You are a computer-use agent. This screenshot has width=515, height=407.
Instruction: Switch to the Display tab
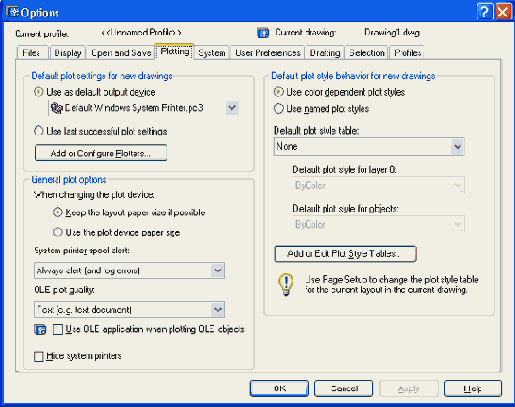pyautogui.click(x=68, y=53)
